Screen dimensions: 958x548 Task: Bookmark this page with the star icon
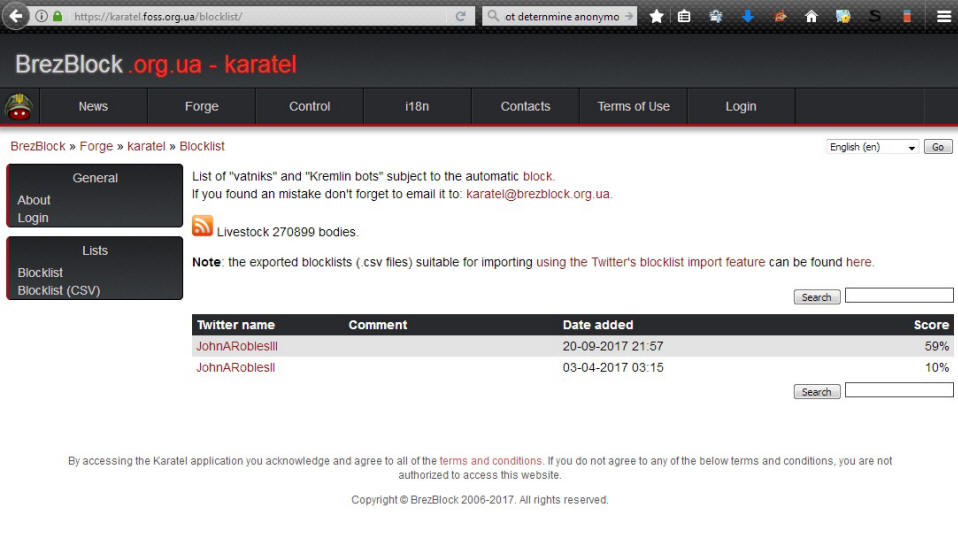(x=656, y=16)
